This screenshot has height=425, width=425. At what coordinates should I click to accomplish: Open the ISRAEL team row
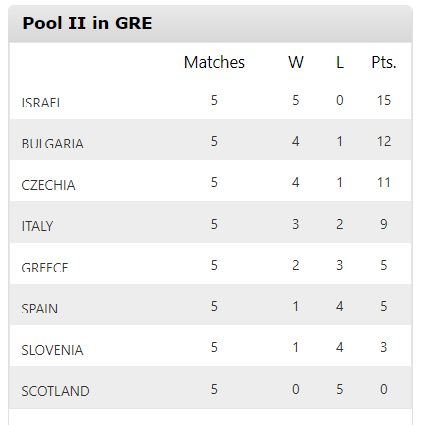(x=211, y=100)
